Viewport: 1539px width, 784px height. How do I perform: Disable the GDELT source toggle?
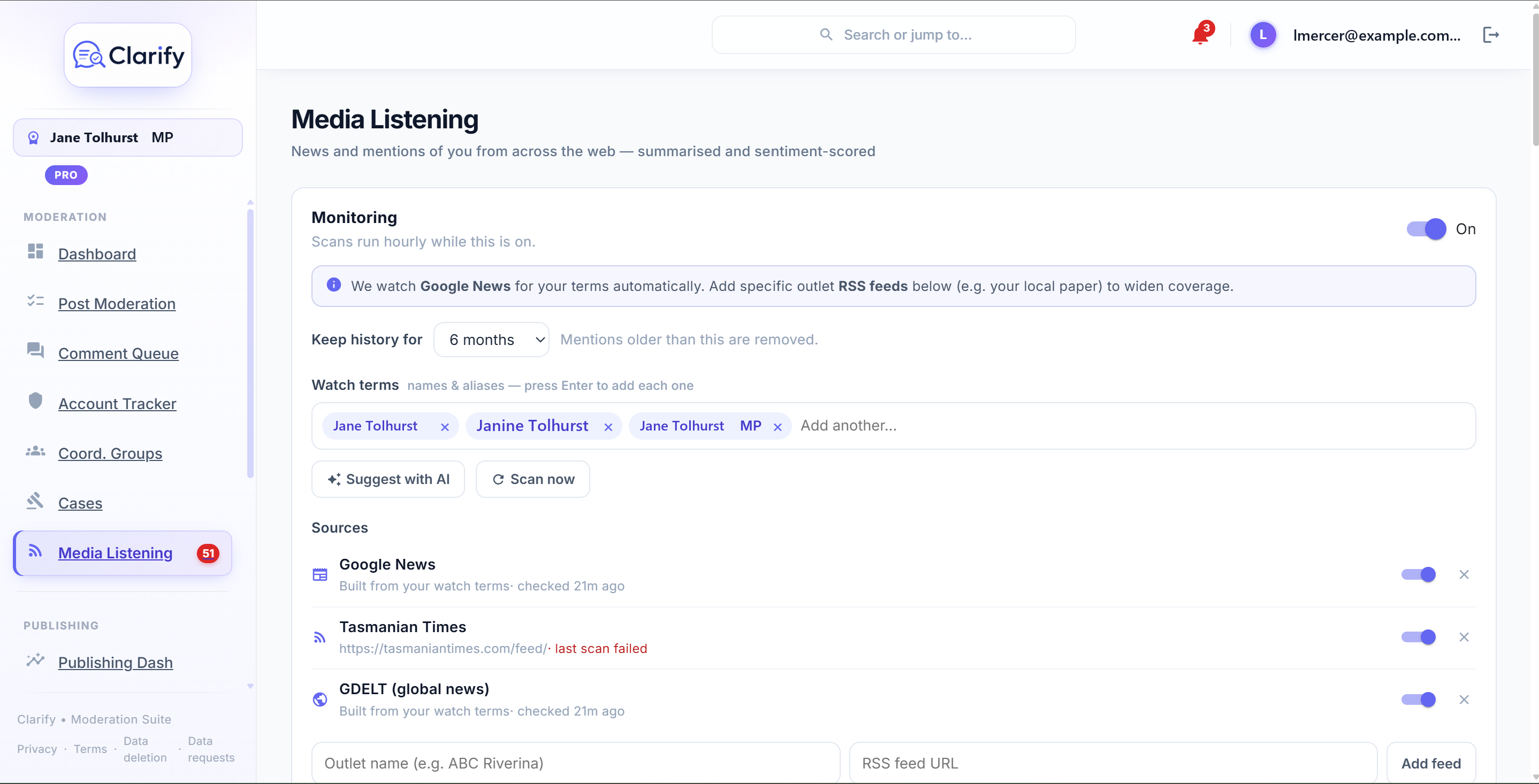(x=1418, y=699)
